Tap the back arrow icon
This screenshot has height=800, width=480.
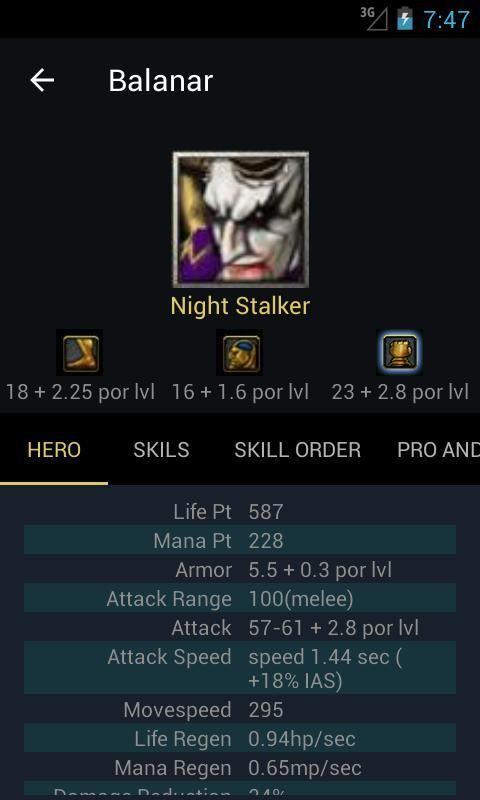[x=42, y=81]
